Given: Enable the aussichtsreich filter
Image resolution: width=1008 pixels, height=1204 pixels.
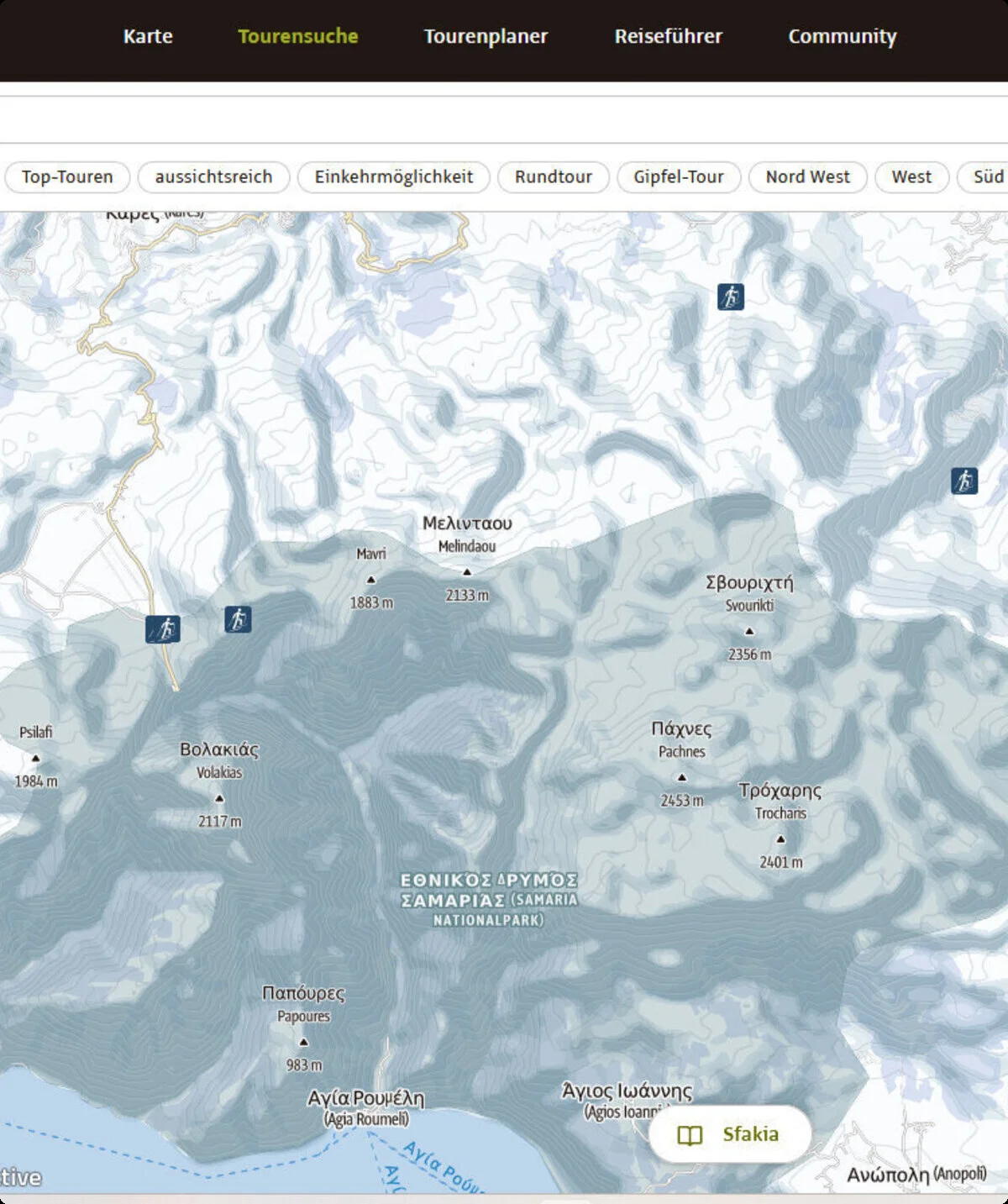Looking at the screenshot, I should click(213, 177).
